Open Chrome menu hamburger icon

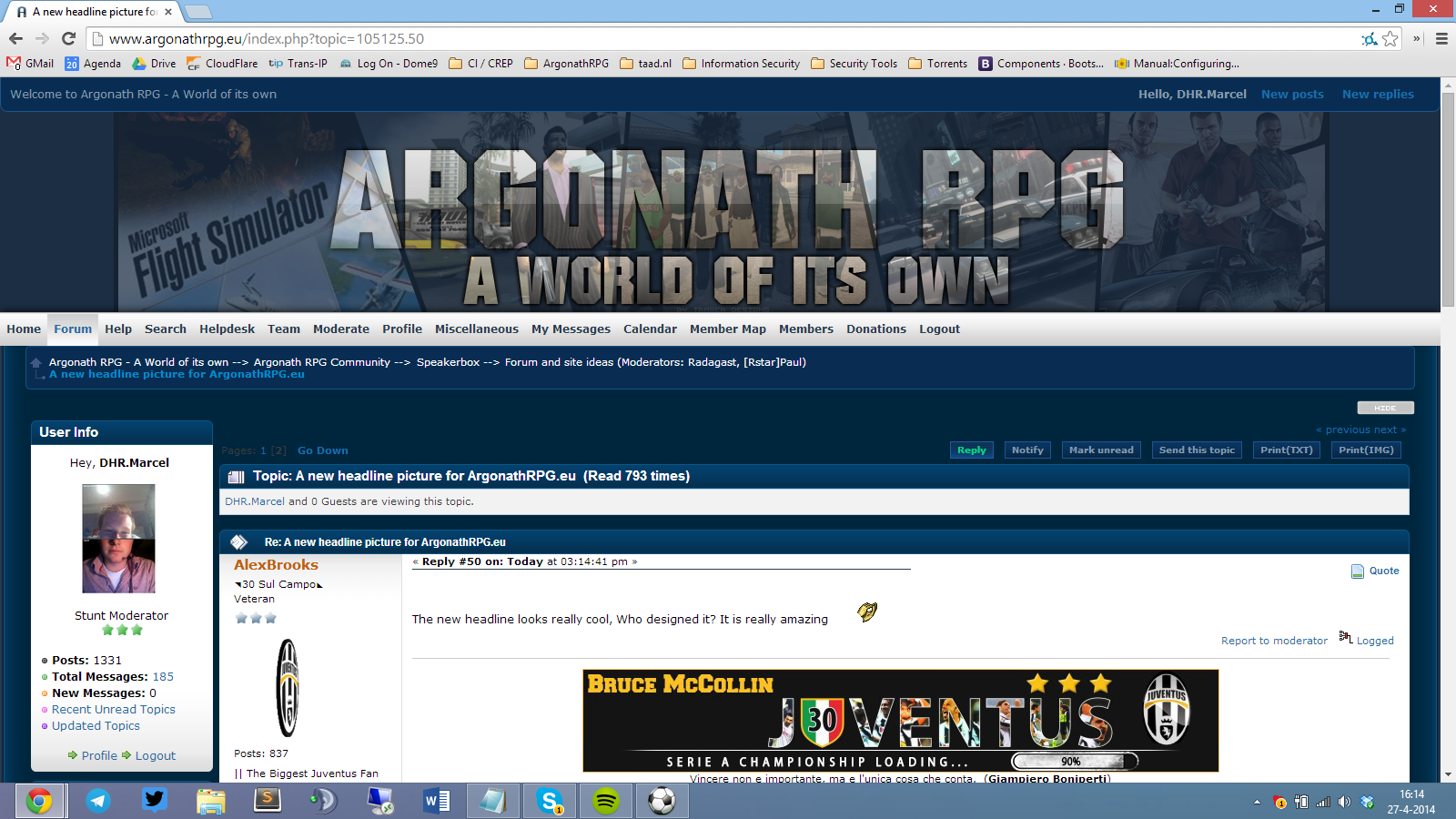tap(1441, 38)
